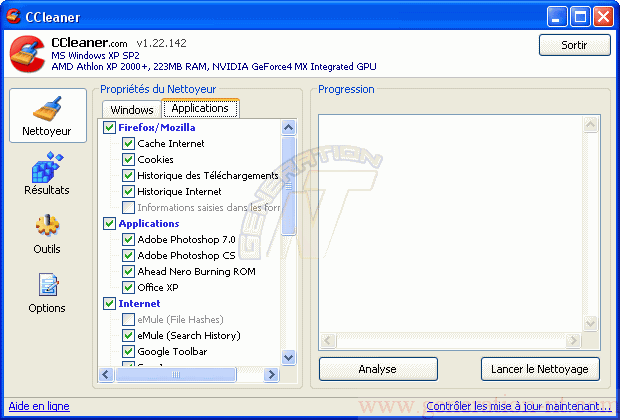620x420 pixels.
Task: Click the v1.22.142 version text
Action: tap(161, 43)
